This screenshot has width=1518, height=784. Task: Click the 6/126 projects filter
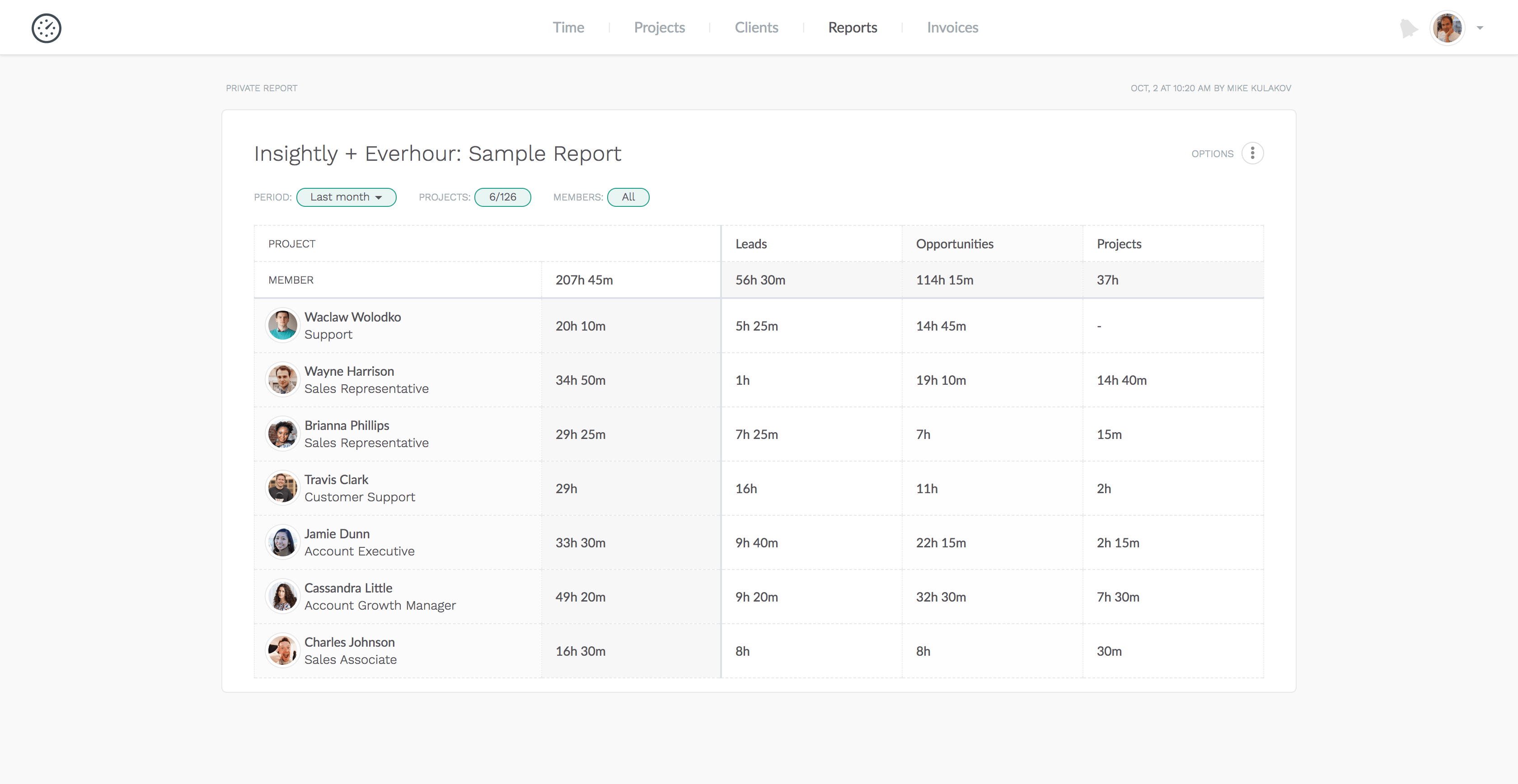(x=503, y=197)
